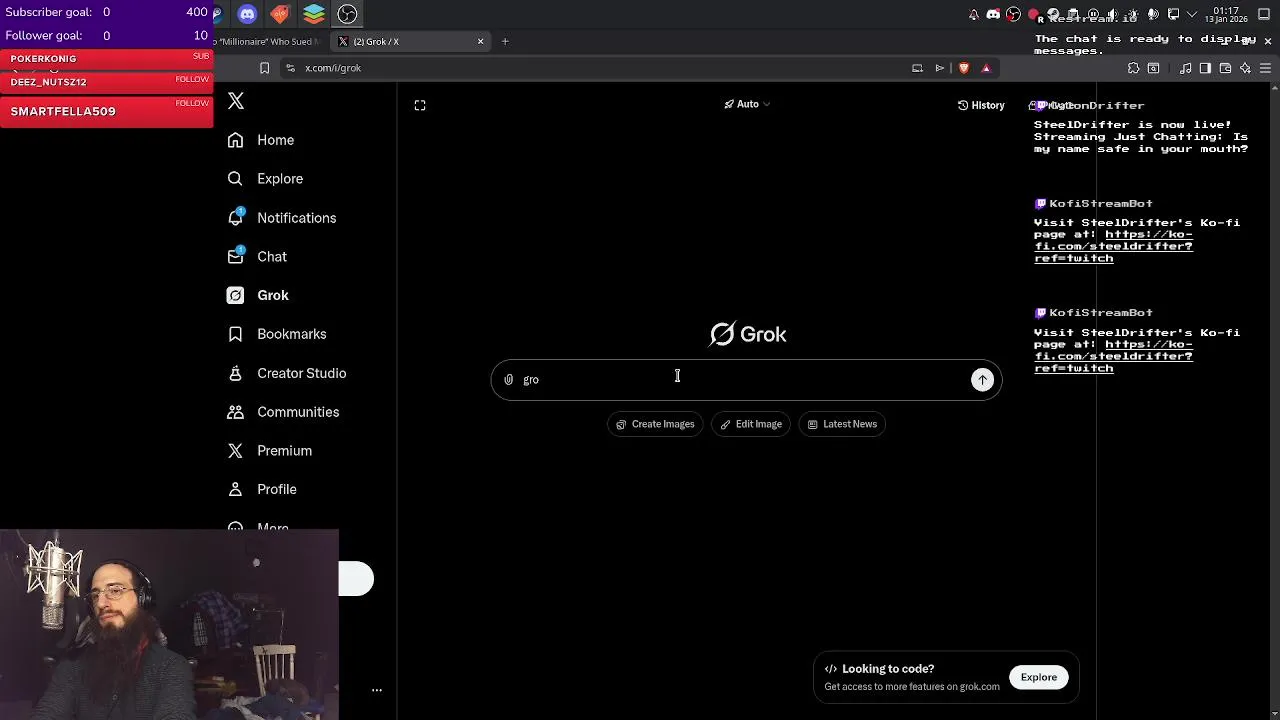Click the send/share arrow icon in address bar
Image resolution: width=1280 pixels, height=720 pixels.
tap(940, 68)
